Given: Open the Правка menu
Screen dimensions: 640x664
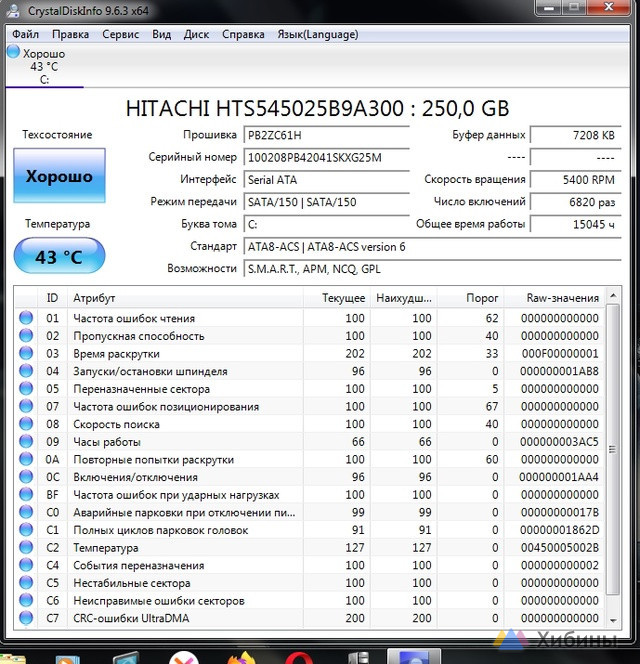Looking at the screenshot, I should coord(70,34).
